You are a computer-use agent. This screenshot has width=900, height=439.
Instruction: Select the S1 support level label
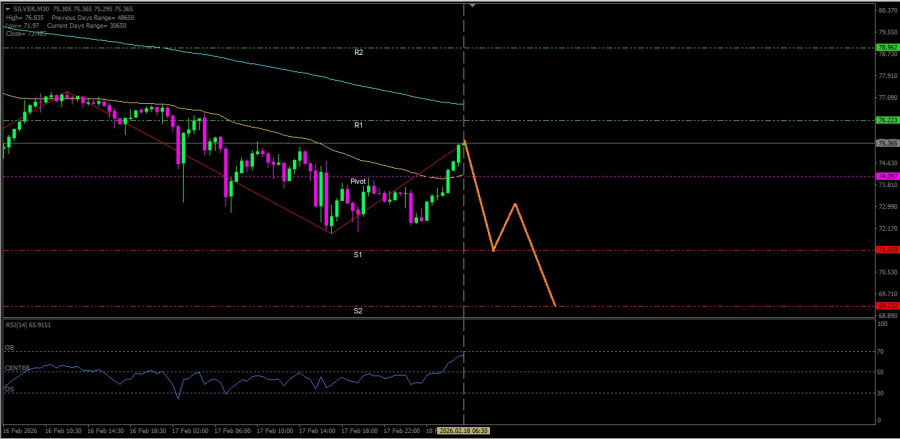pos(358,254)
